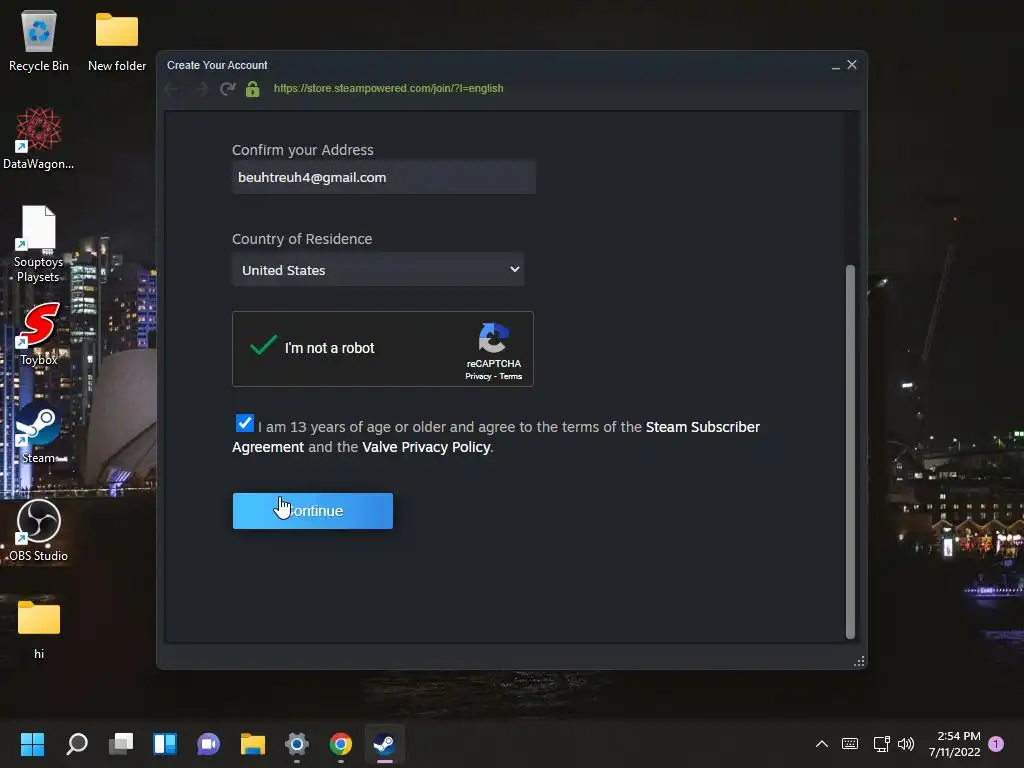Click the Confirm your Address label
The width and height of the screenshot is (1024, 768).
302,150
